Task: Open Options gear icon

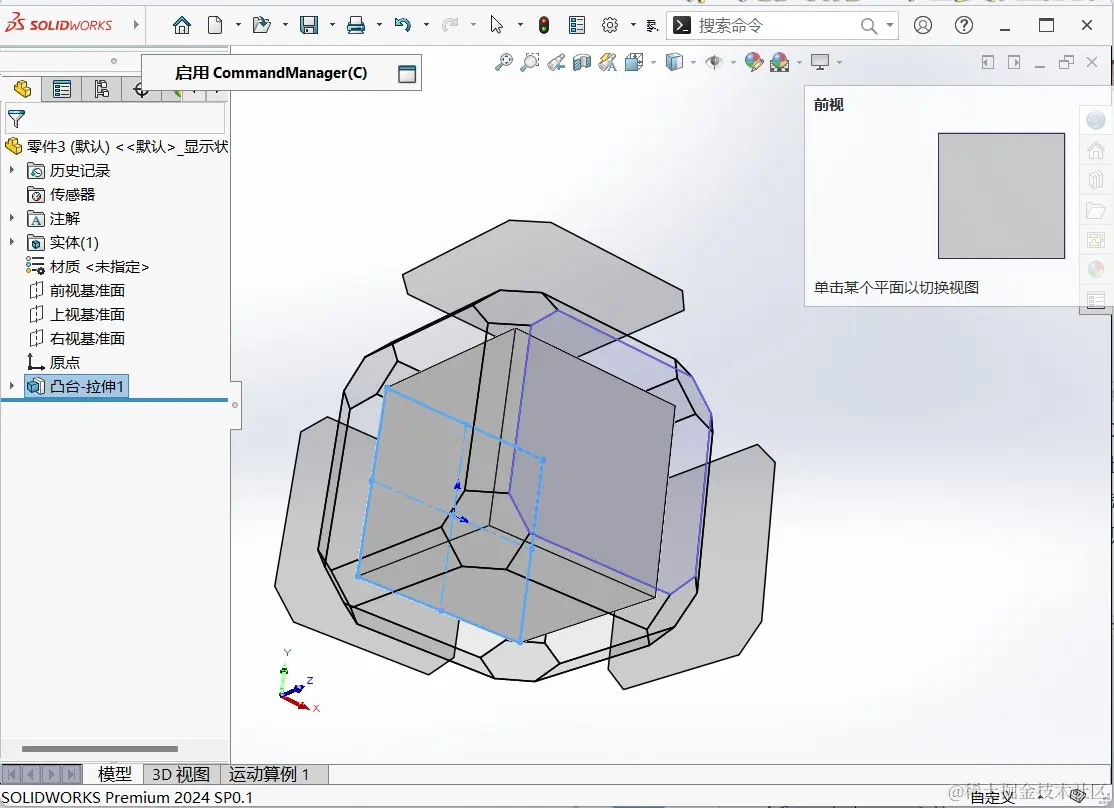Action: 610,26
